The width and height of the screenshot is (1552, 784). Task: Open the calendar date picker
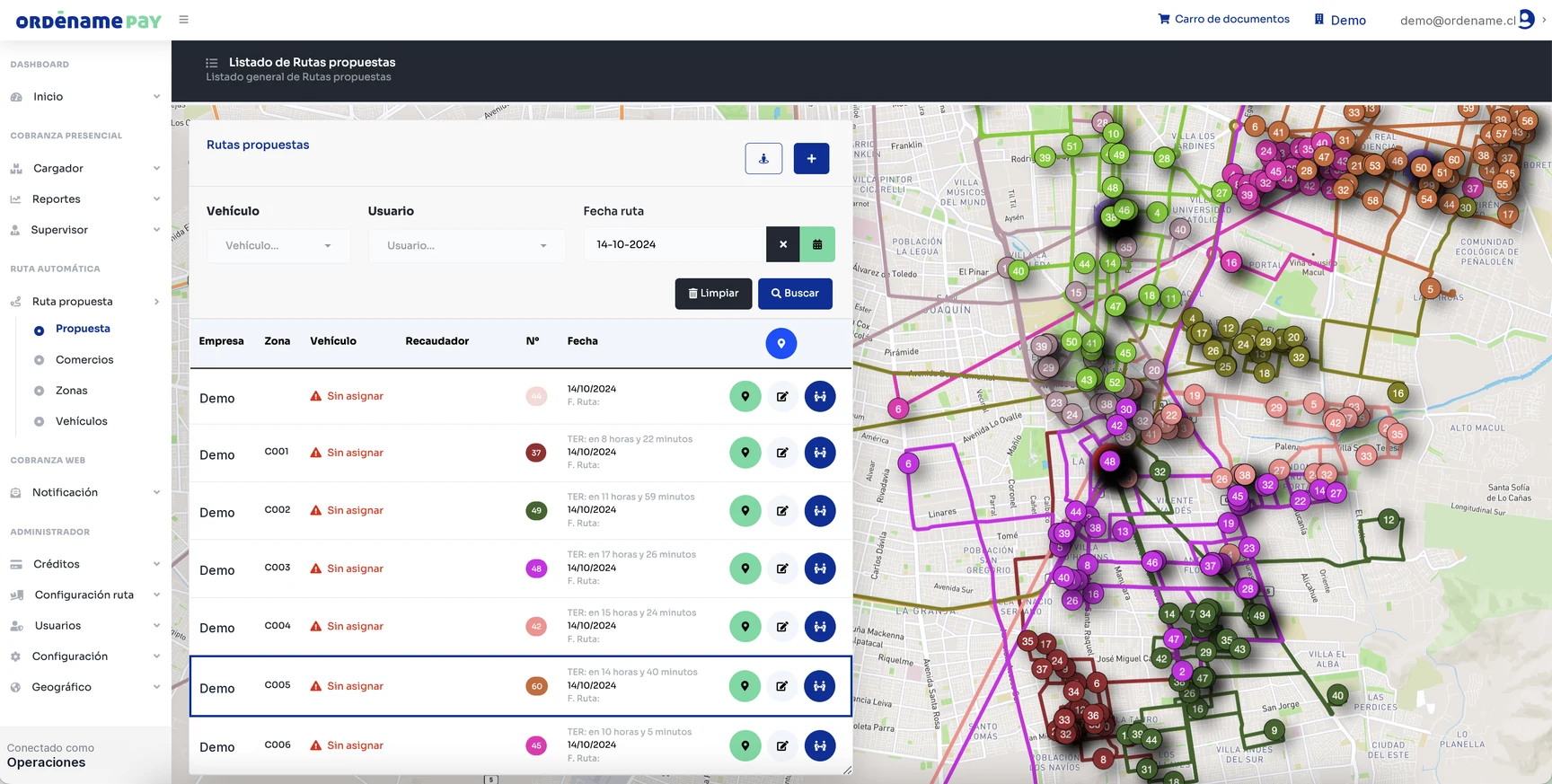click(x=817, y=244)
